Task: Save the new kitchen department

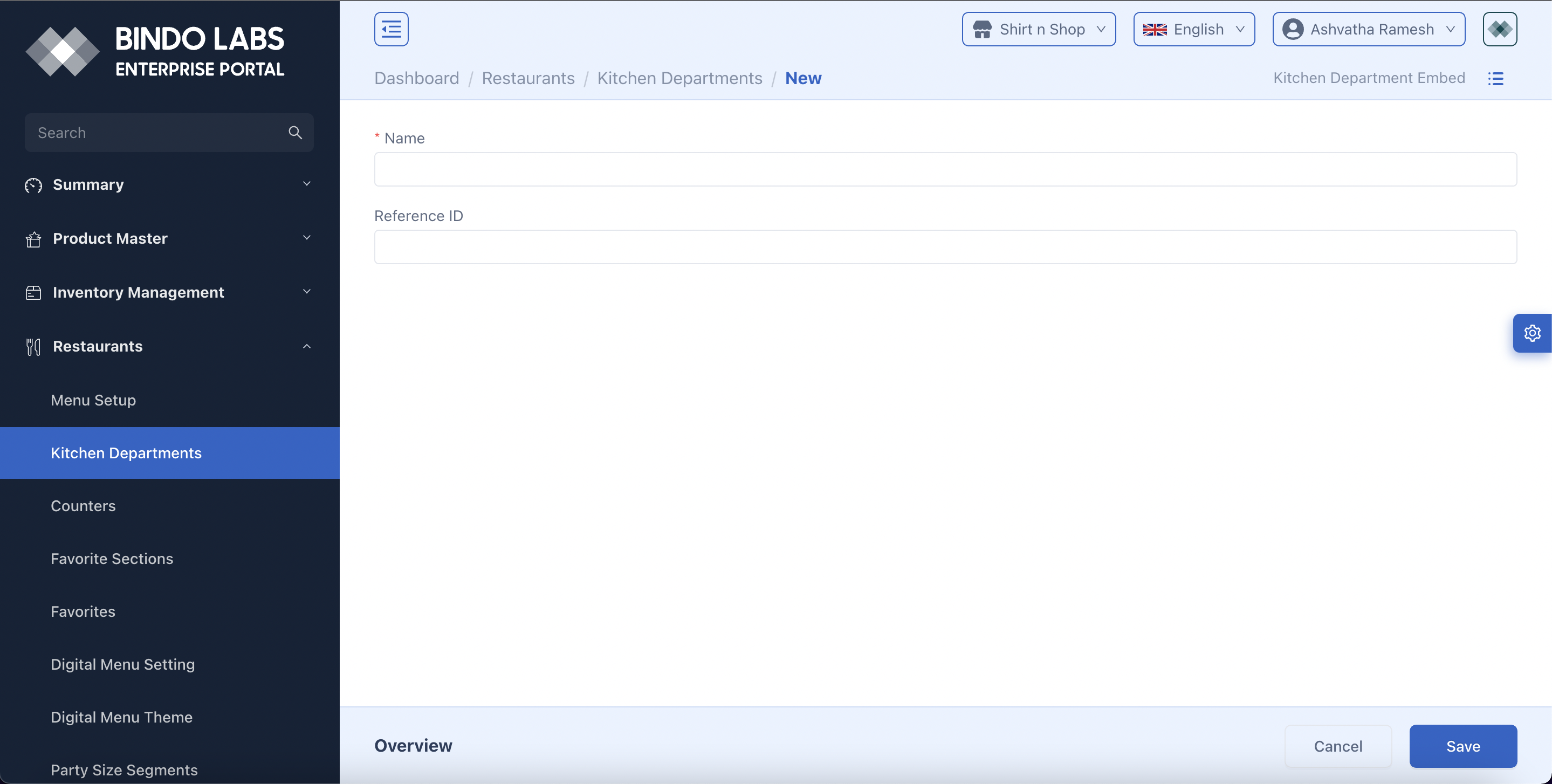Action: point(1462,746)
